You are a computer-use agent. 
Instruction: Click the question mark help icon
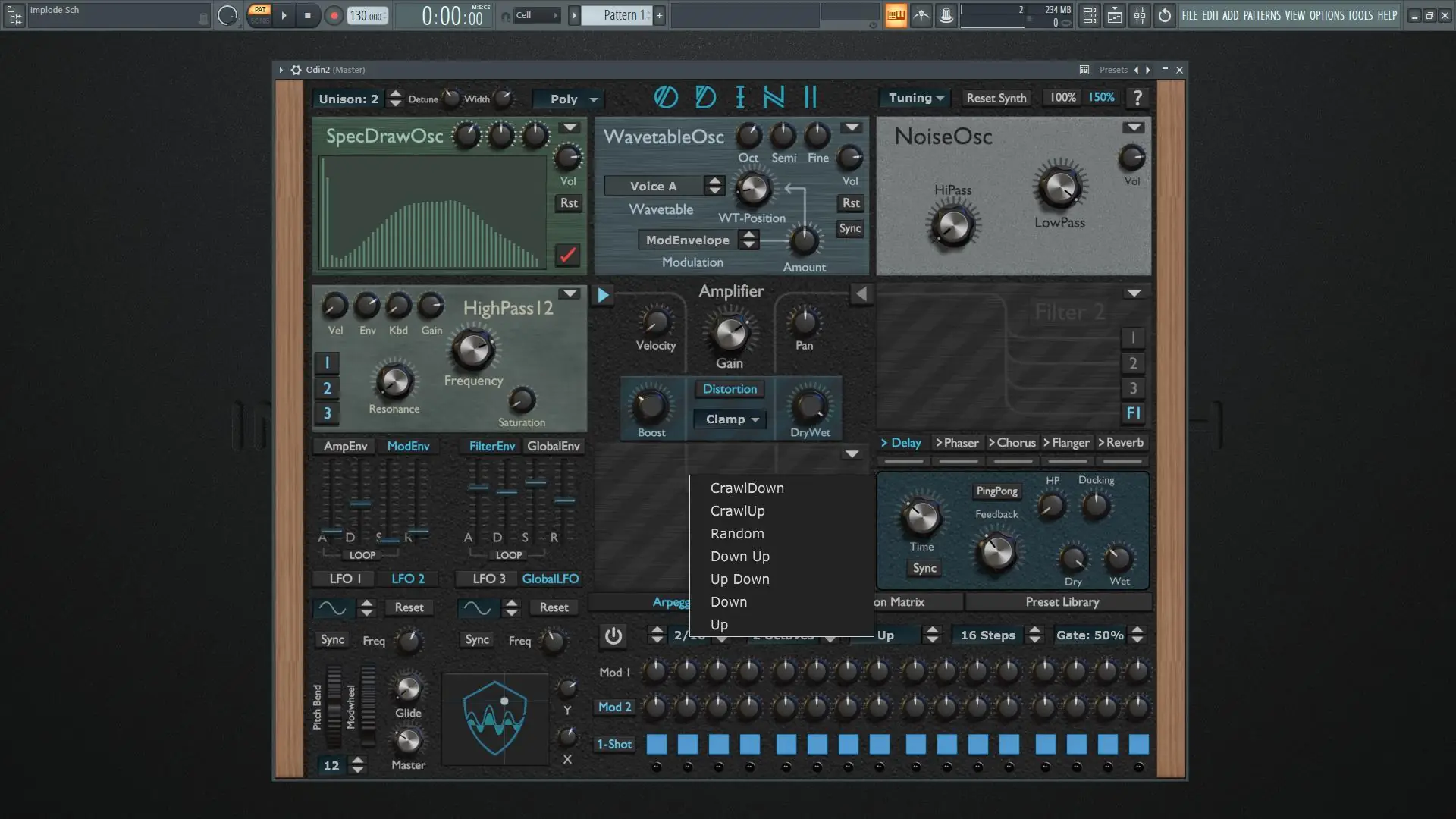pyautogui.click(x=1137, y=98)
